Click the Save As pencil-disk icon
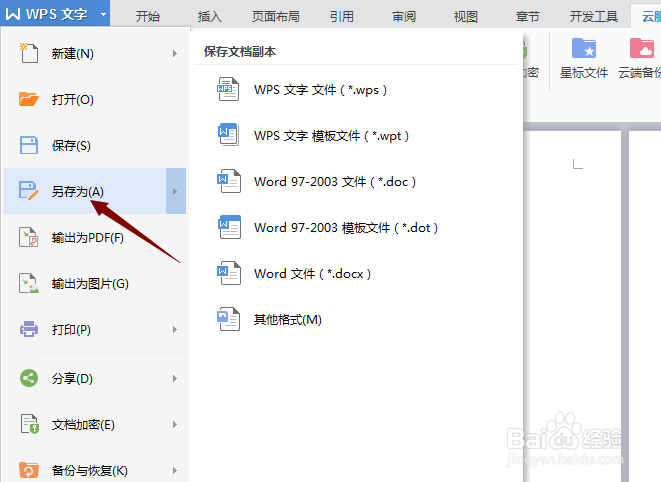Viewport: 661px width, 482px height. (29, 191)
